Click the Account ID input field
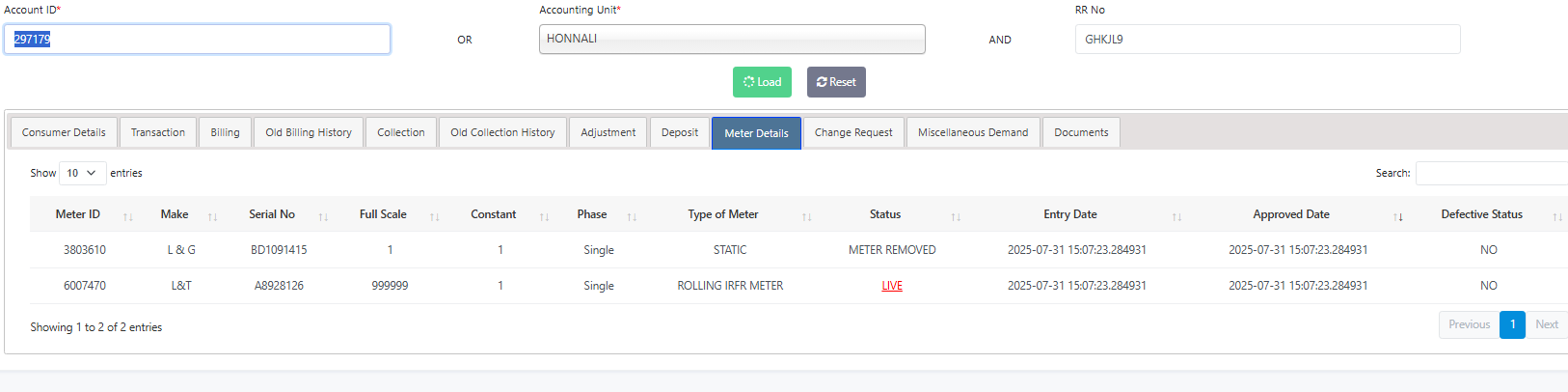 tap(197, 40)
